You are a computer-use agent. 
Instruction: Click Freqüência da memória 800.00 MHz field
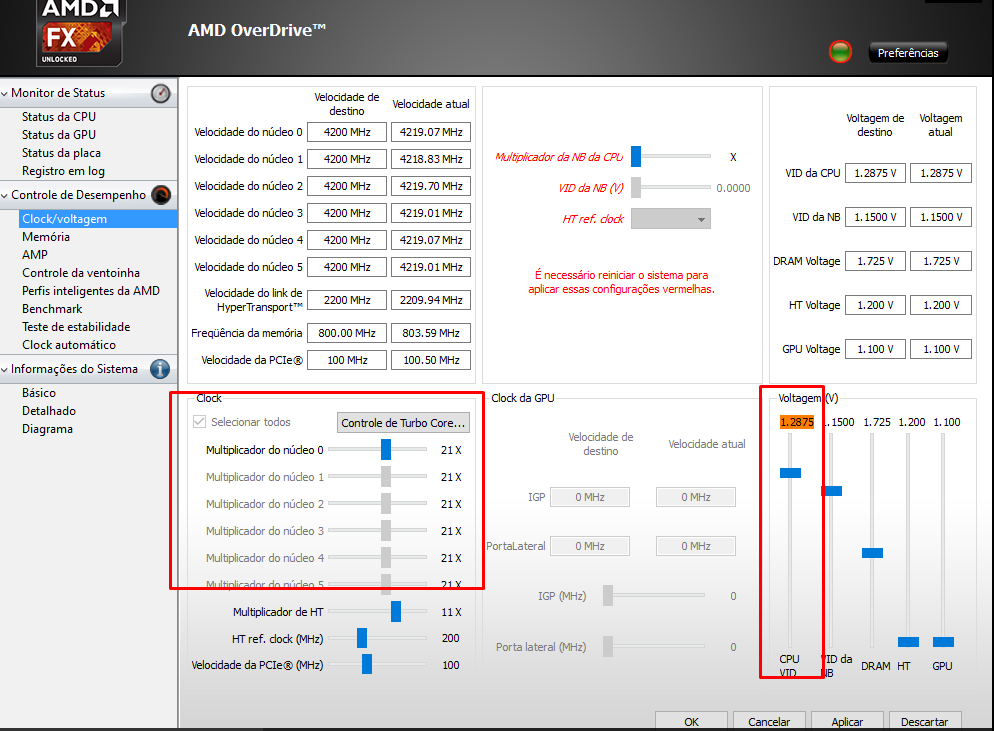347,333
